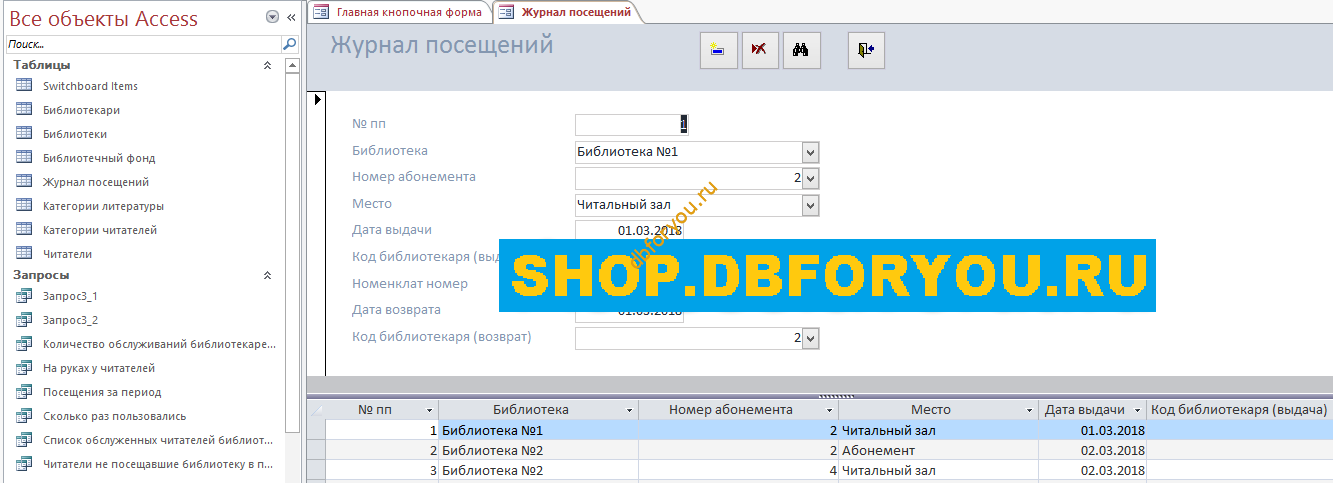This screenshot has height=483, width=1333.
Task: Open the Номер абонемента dropdown arrow
Action: pos(811,178)
